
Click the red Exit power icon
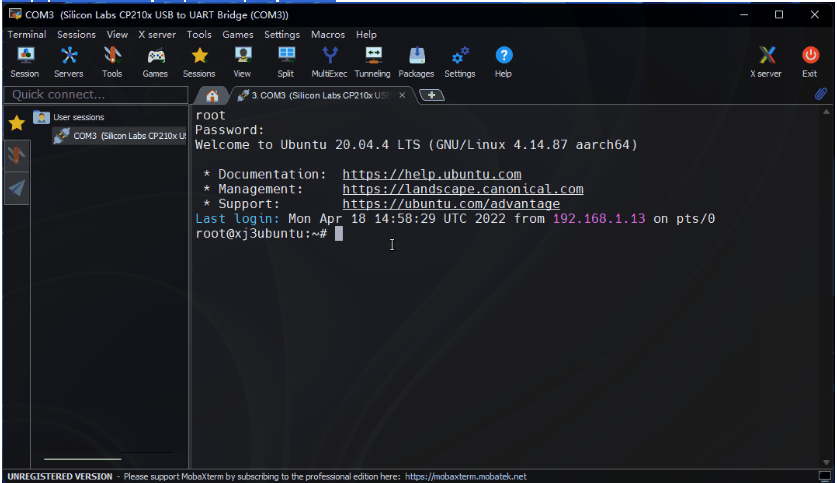[x=810, y=62]
